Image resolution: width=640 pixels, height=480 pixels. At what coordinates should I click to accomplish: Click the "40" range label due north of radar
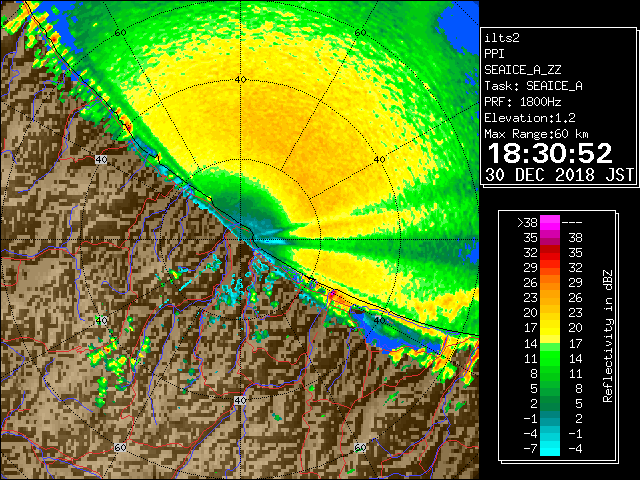click(240, 80)
